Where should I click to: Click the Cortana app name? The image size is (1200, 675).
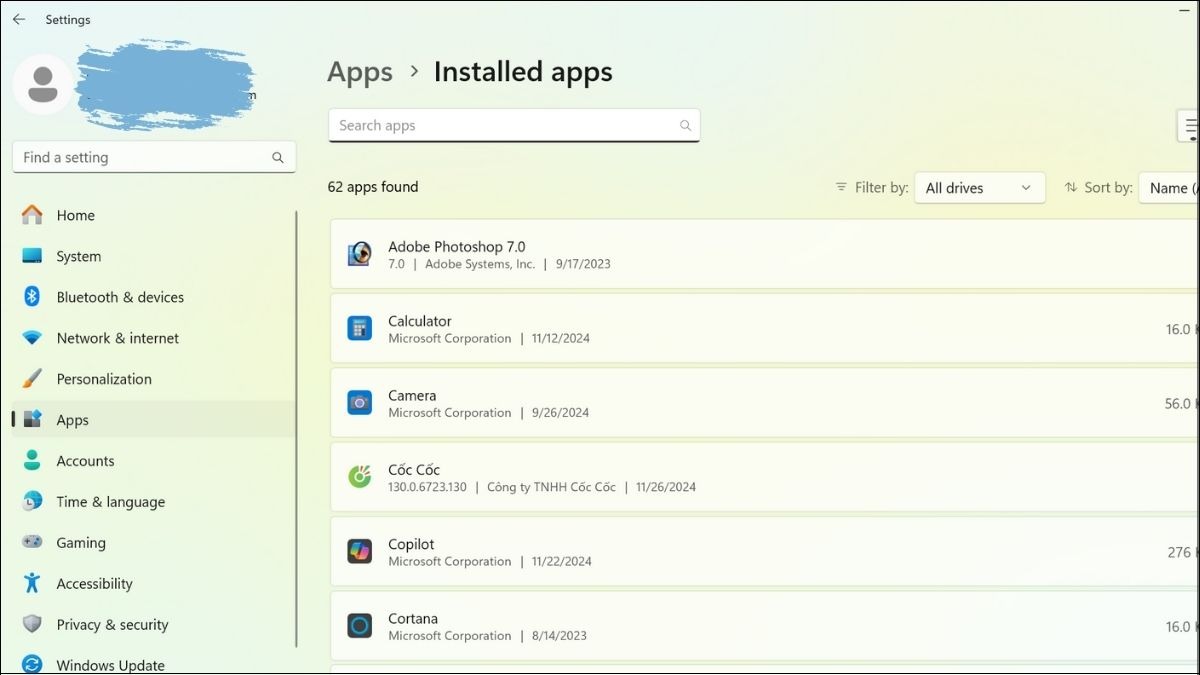pos(413,619)
